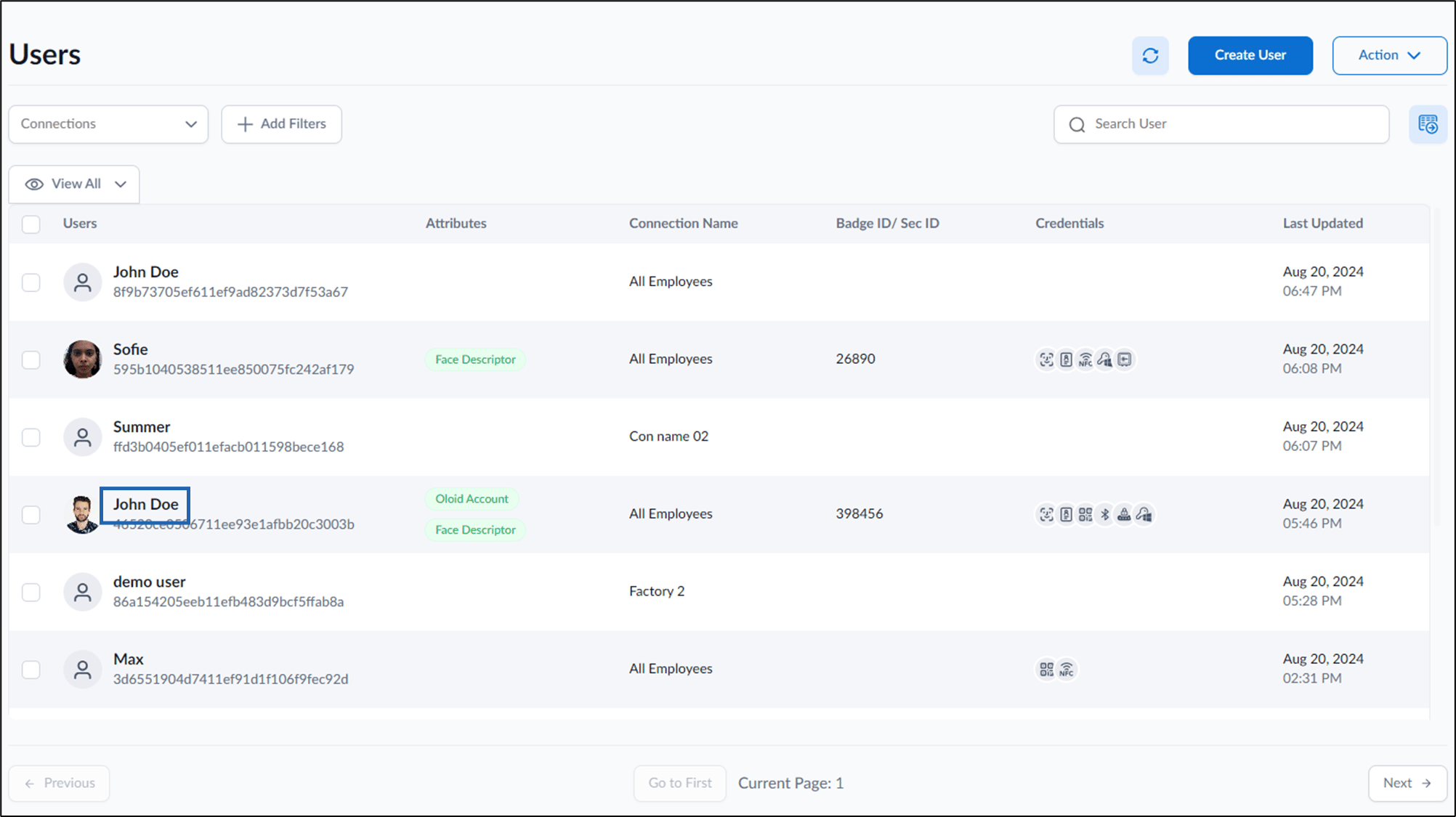This screenshot has height=817, width=1456.
Task: Click the Create User button
Action: 1250,55
